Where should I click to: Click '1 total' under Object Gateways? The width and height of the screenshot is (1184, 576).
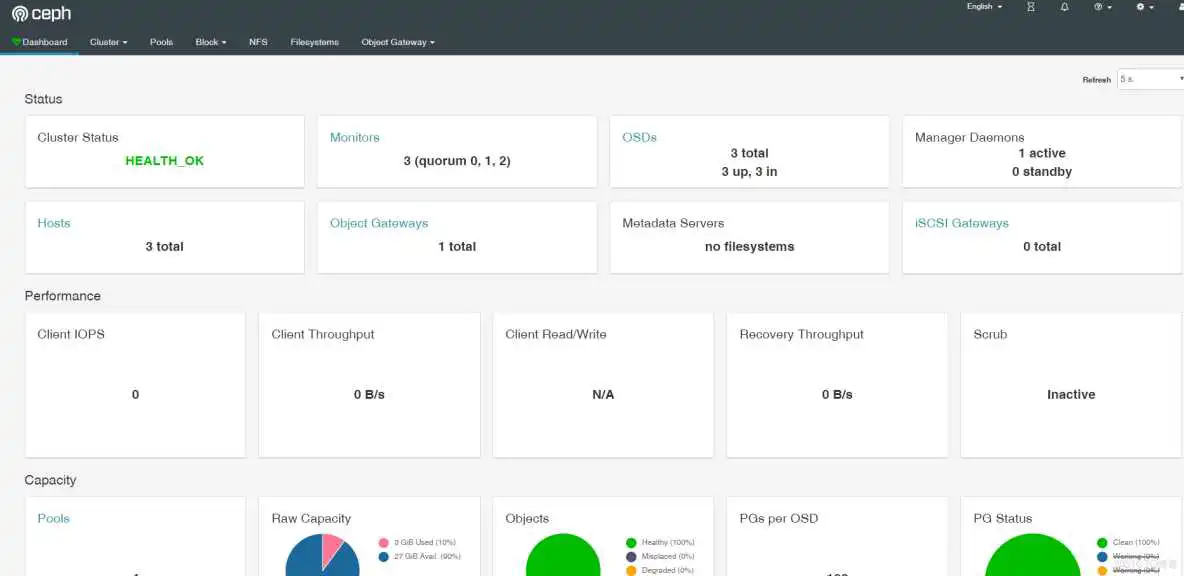[457, 247]
